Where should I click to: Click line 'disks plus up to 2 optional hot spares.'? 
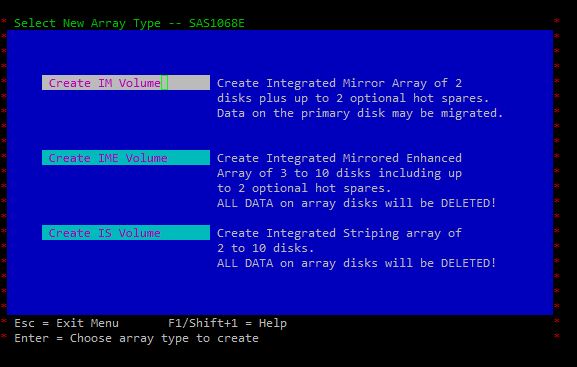(353, 98)
